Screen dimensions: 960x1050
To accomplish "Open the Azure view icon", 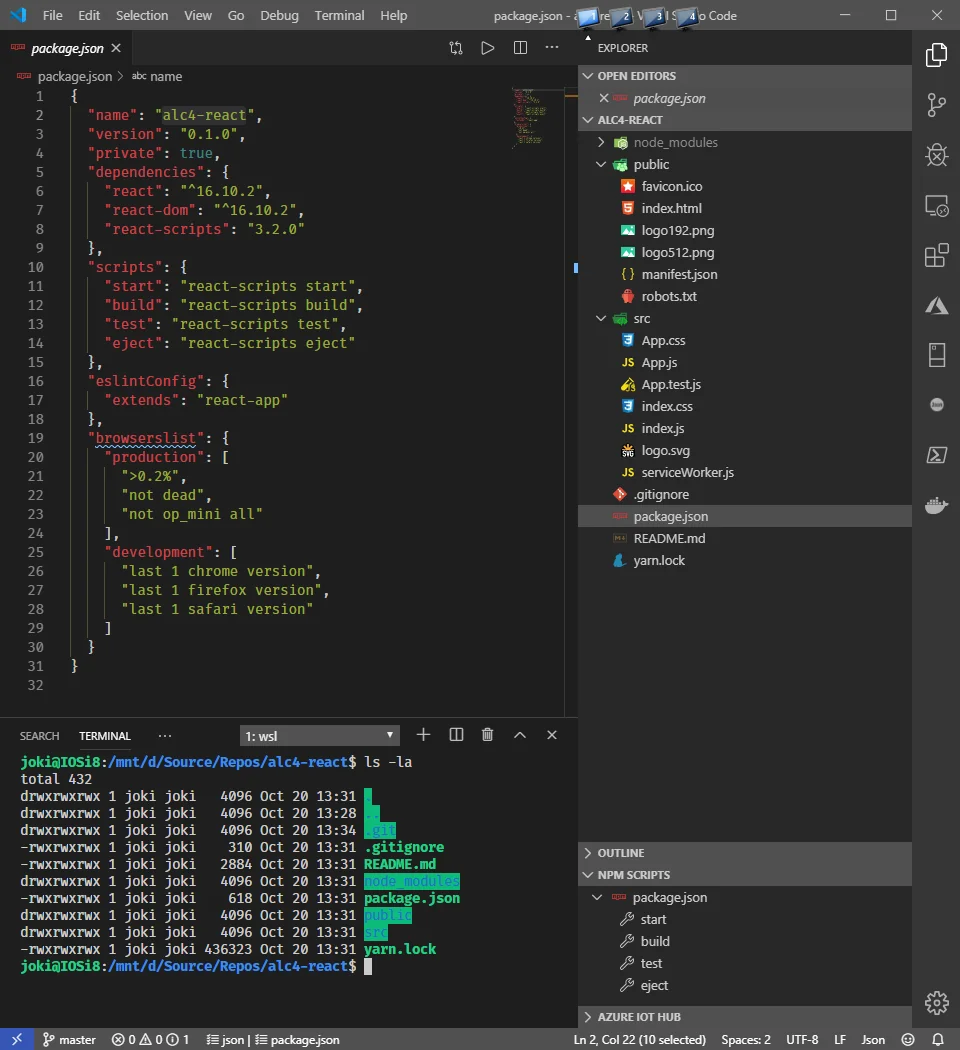I will tap(936, 305).
